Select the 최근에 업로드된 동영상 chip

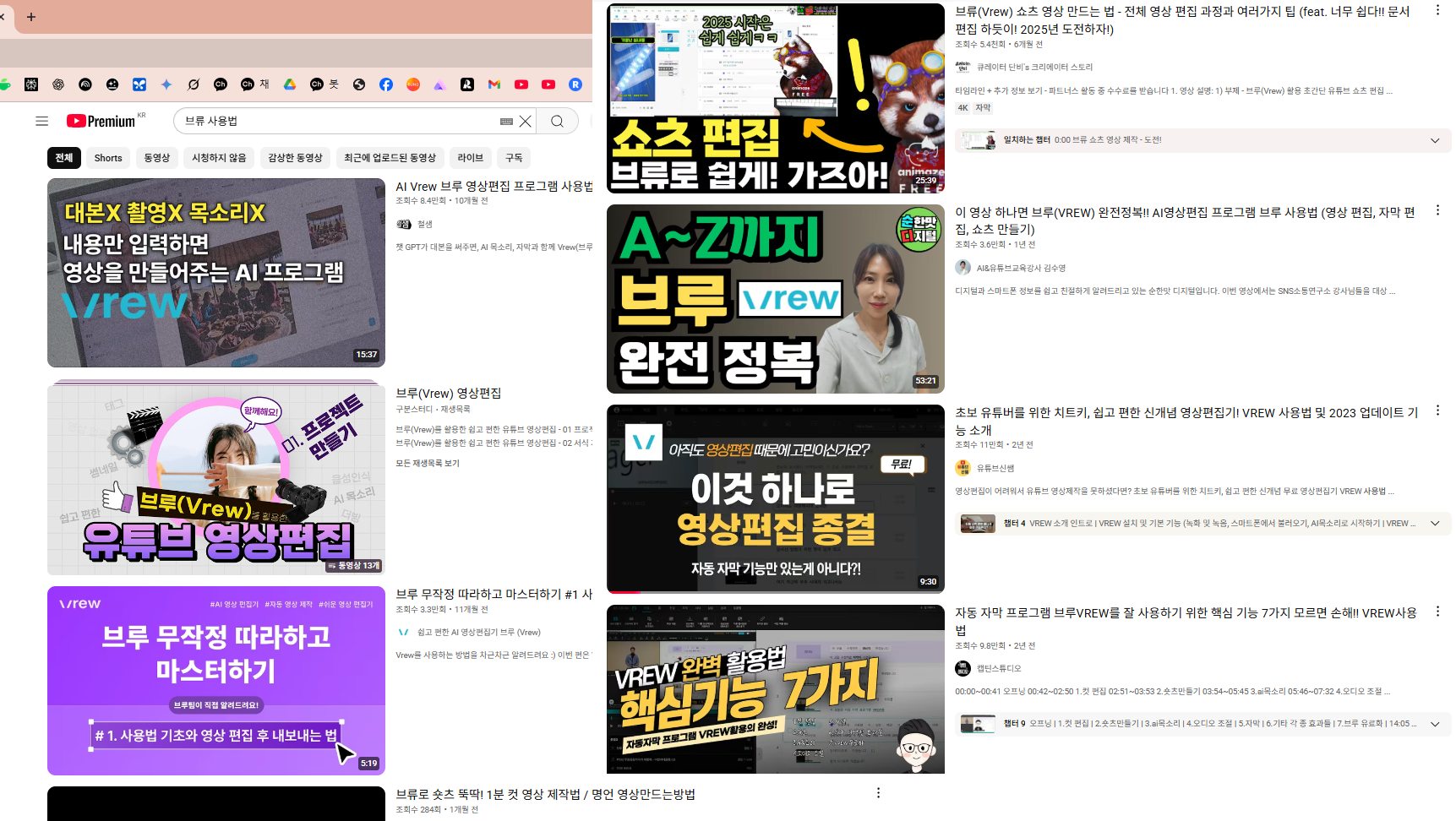coord(390,158)
